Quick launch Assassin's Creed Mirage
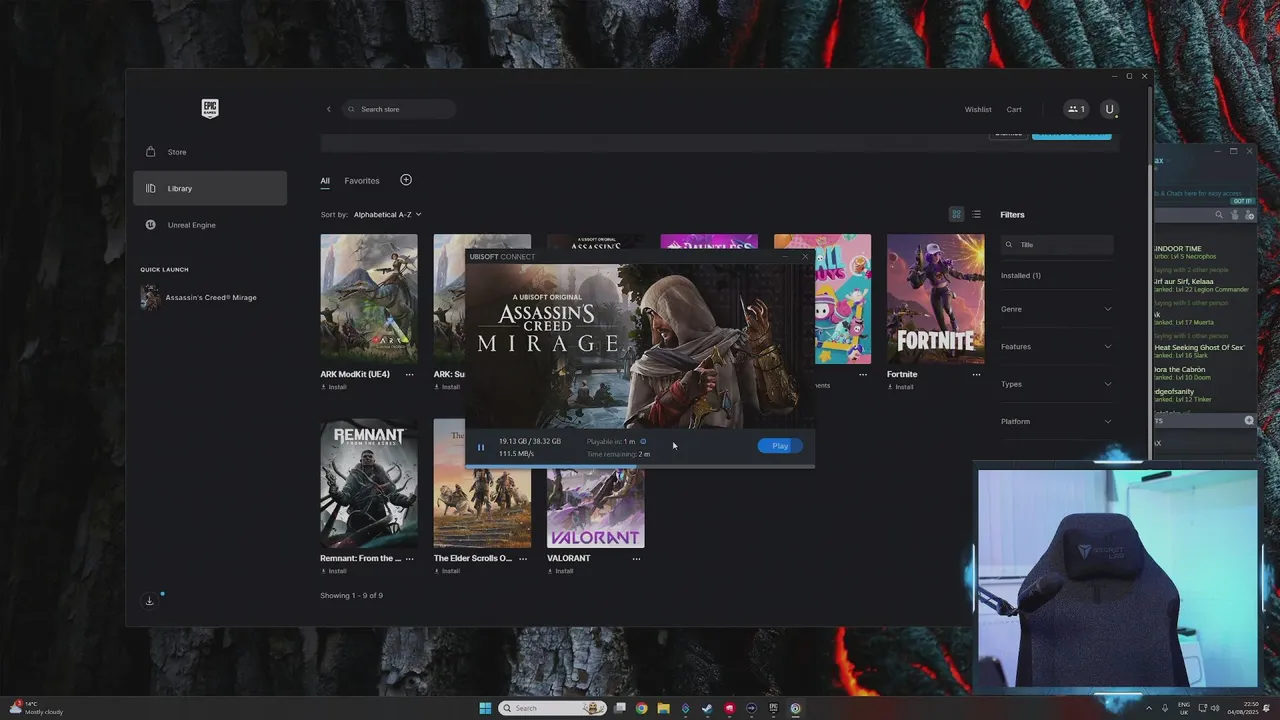 pos(210,297)
